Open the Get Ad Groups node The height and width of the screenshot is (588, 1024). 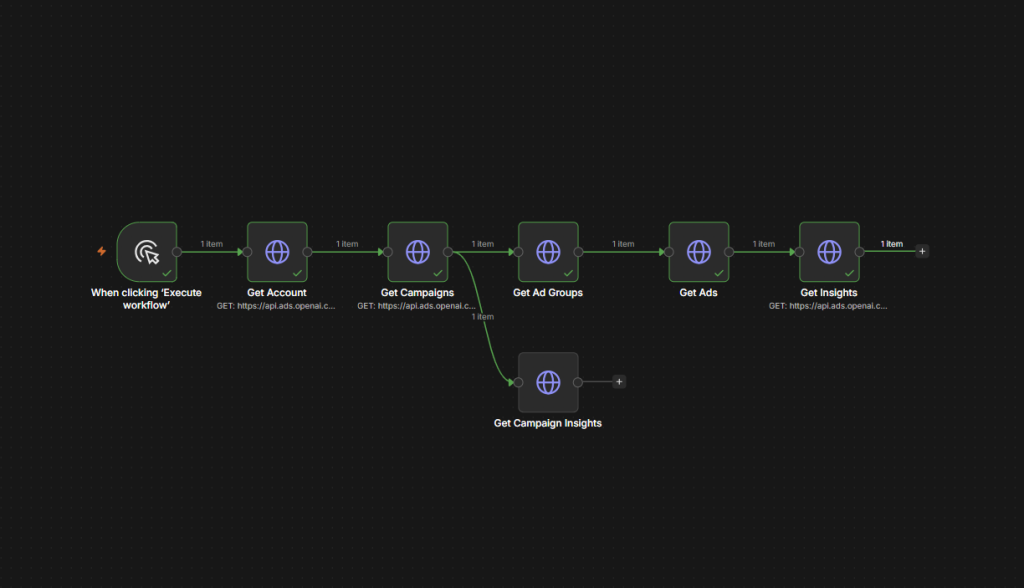[x=548, y=252]
